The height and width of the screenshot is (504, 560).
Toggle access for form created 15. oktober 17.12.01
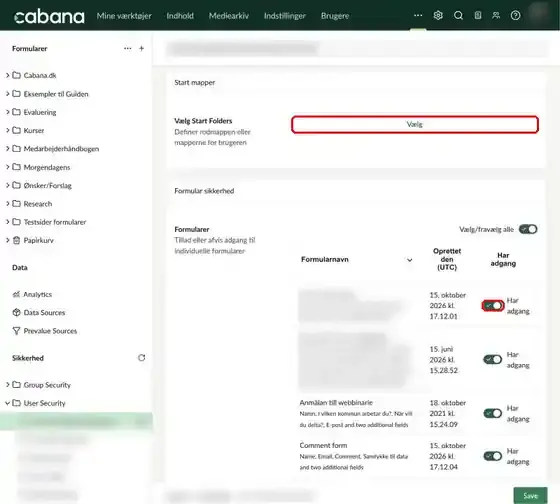coord(493,305)
